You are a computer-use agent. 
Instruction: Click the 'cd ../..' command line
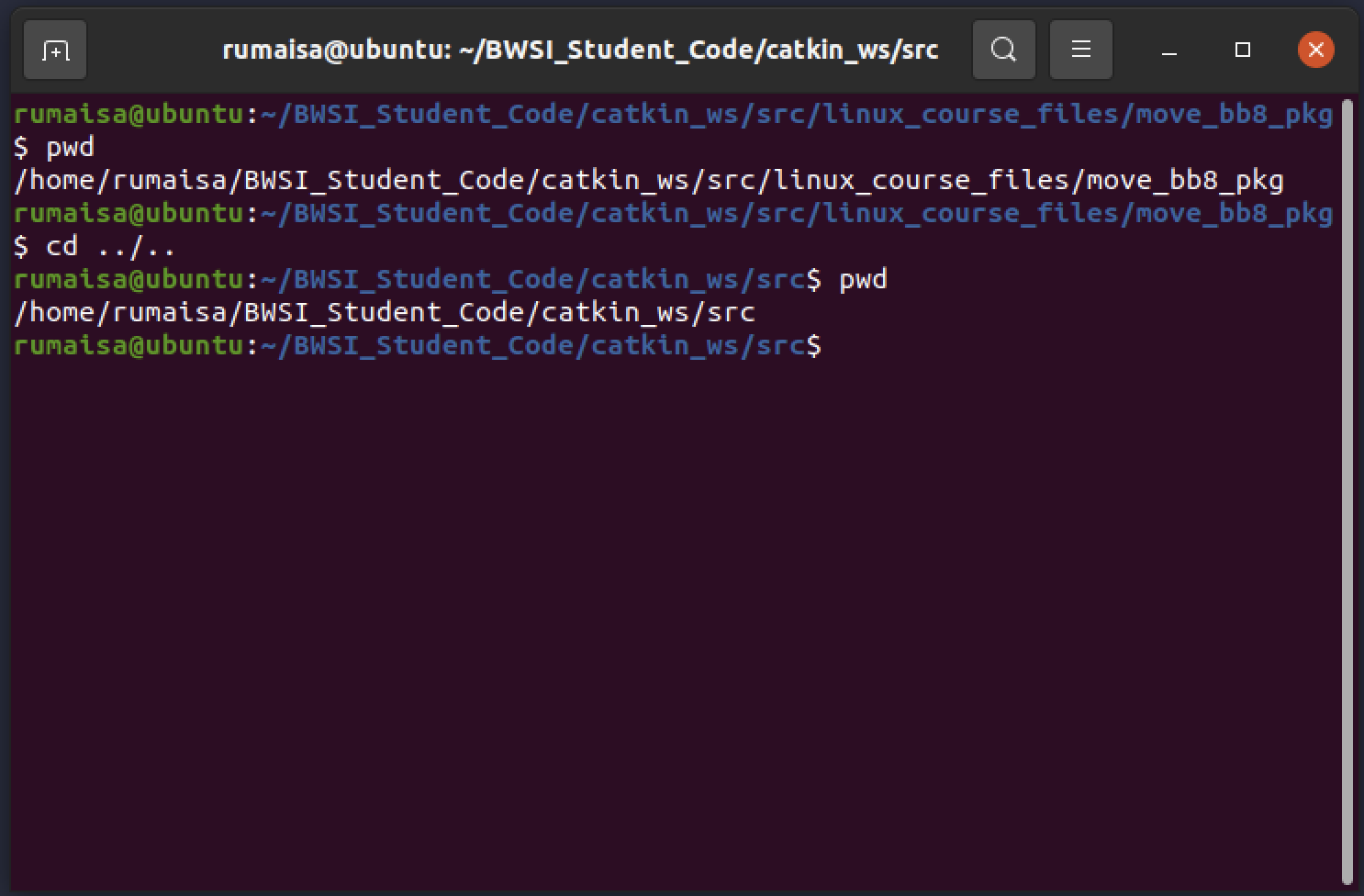click(94, 246)
